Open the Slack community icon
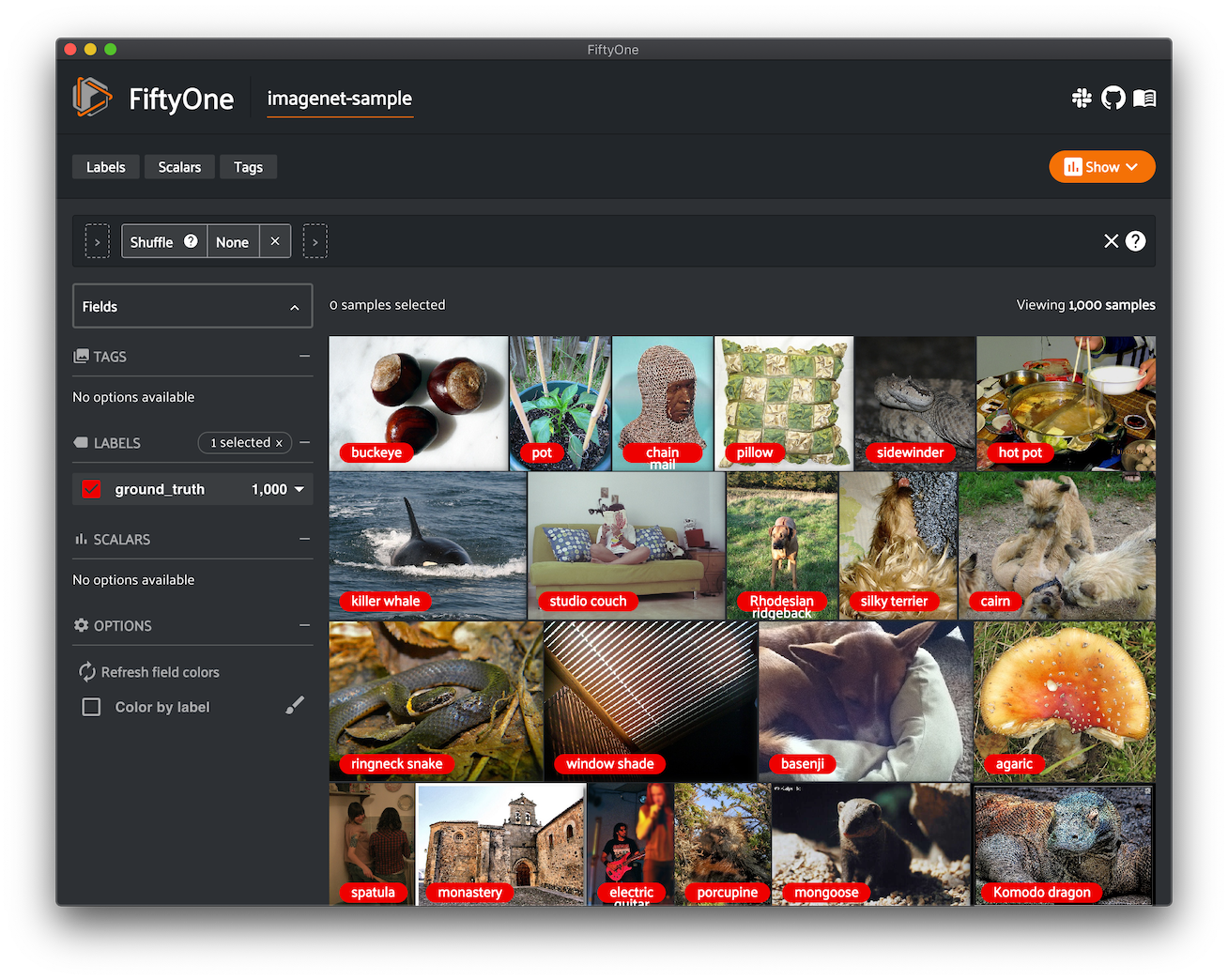The height and width of the screenshot is (980, 1228). pos(1082,98)
